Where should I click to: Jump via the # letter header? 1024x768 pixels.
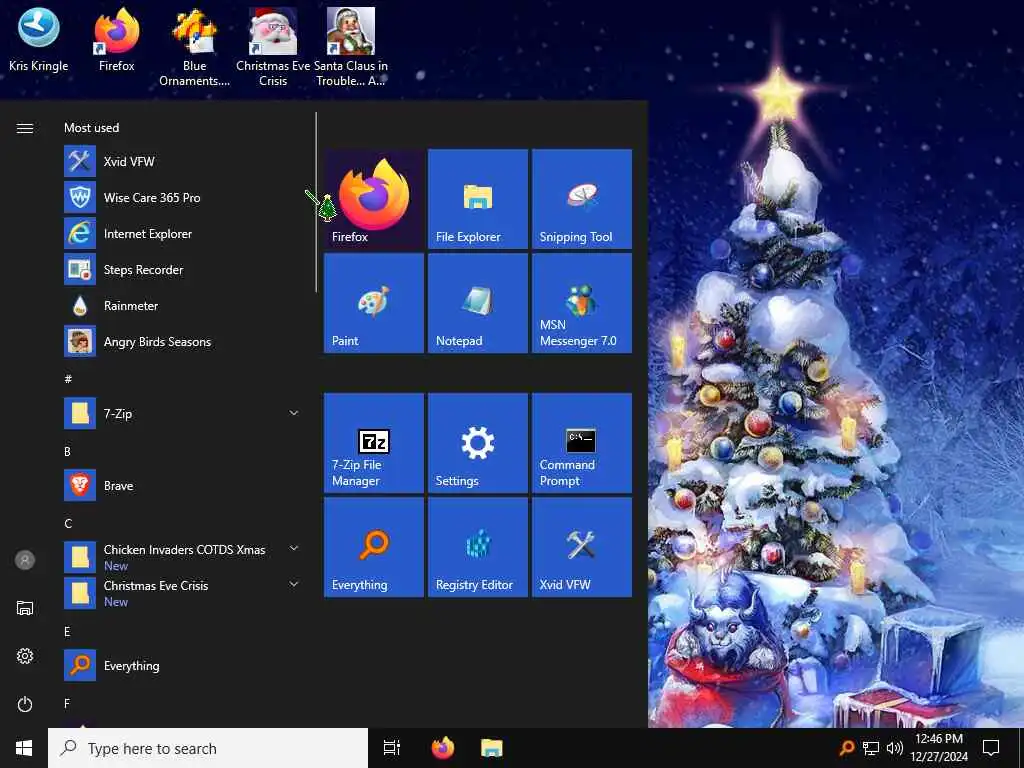point(68,379)
